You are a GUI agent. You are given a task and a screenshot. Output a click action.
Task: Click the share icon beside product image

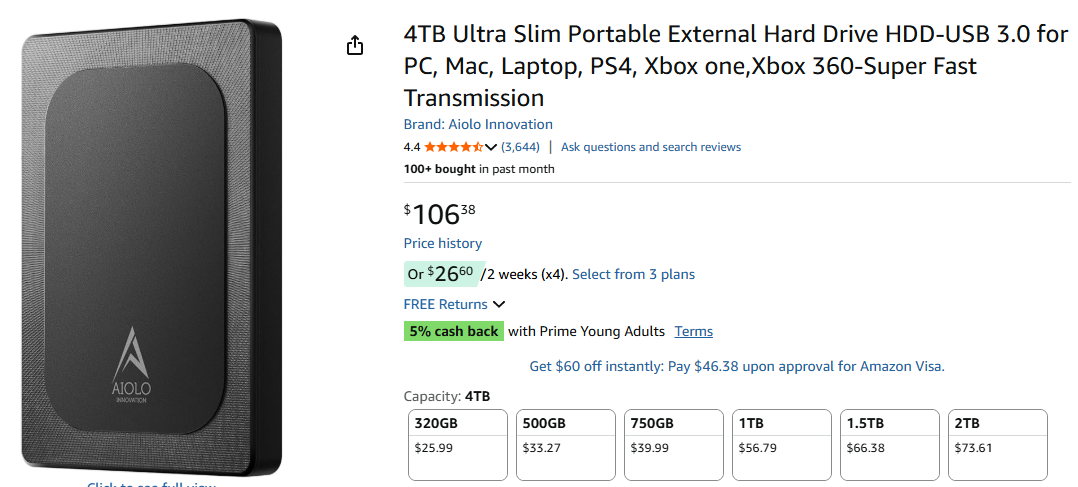coord(354,46)
